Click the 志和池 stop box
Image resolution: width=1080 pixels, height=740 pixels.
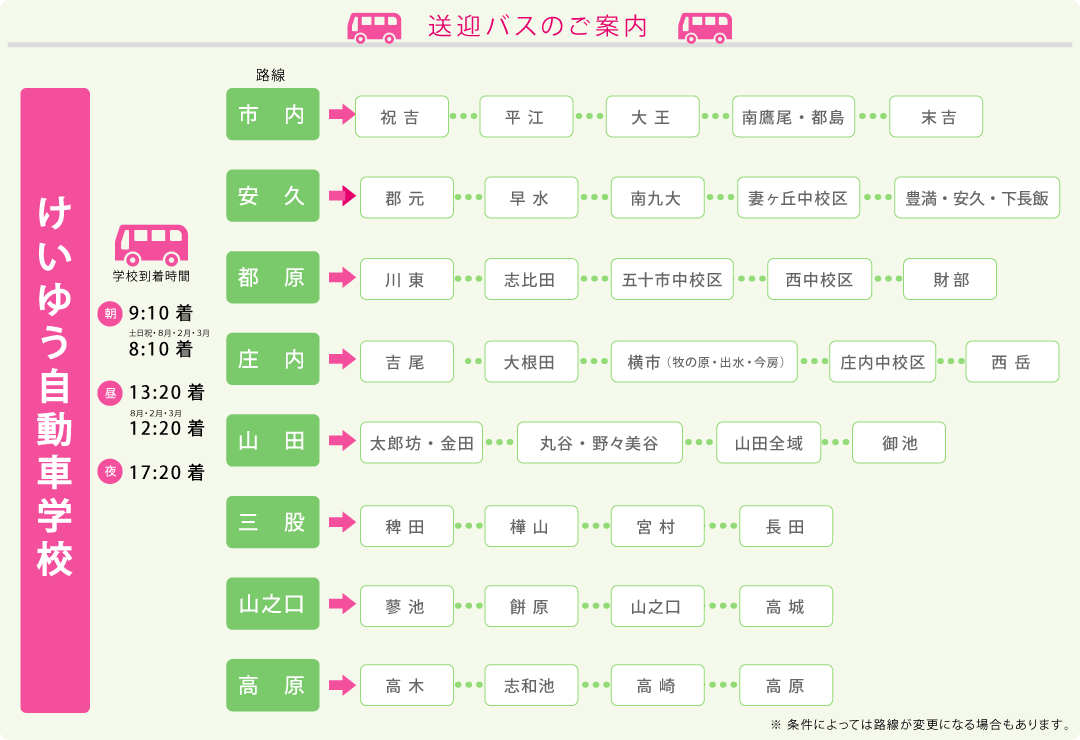tap(531, 686)
